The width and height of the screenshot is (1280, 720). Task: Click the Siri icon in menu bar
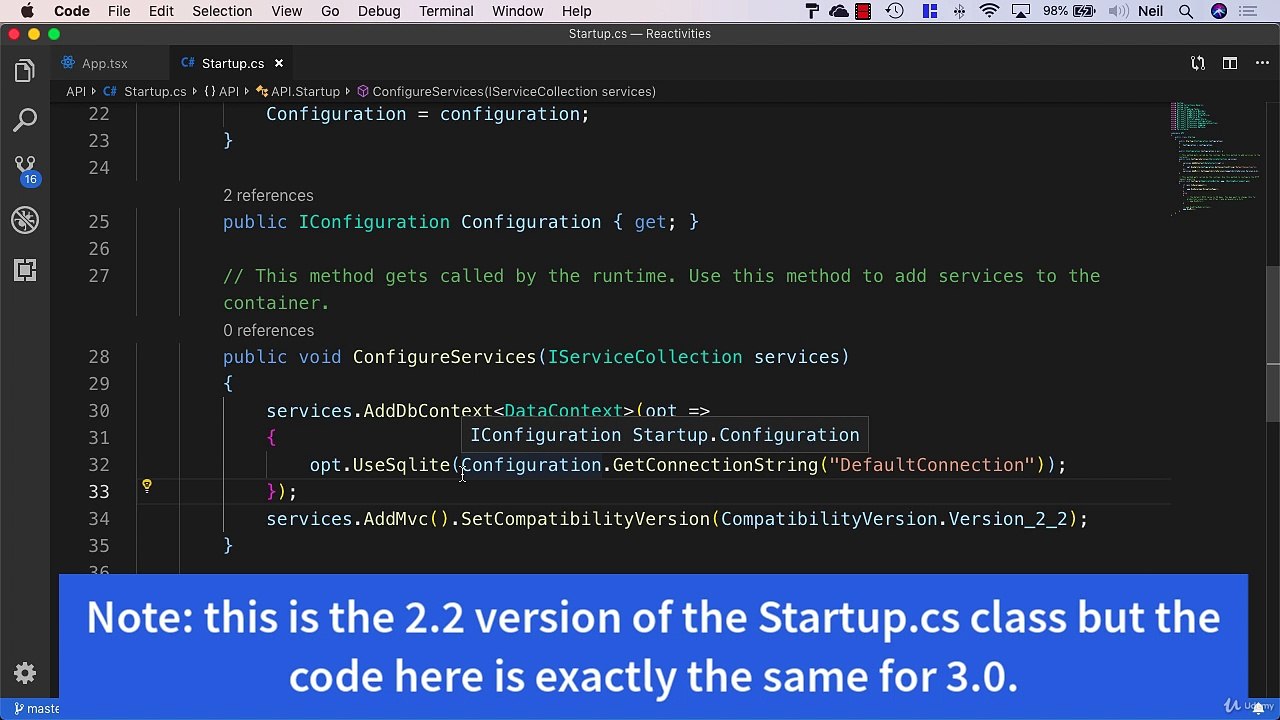point(1219,11)
